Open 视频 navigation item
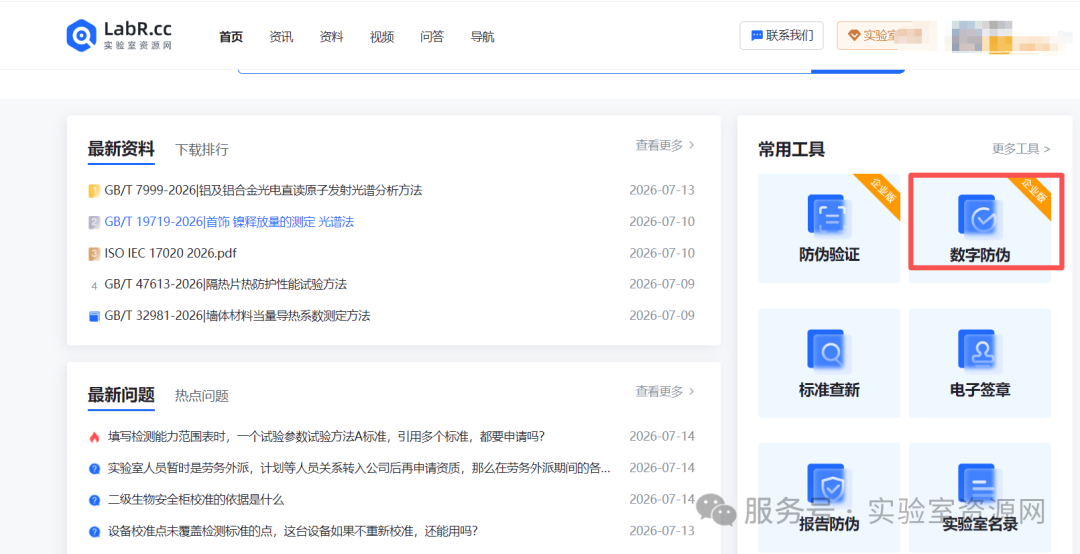The width and height of the screenshot is (1080, 554). pos(382,37)
